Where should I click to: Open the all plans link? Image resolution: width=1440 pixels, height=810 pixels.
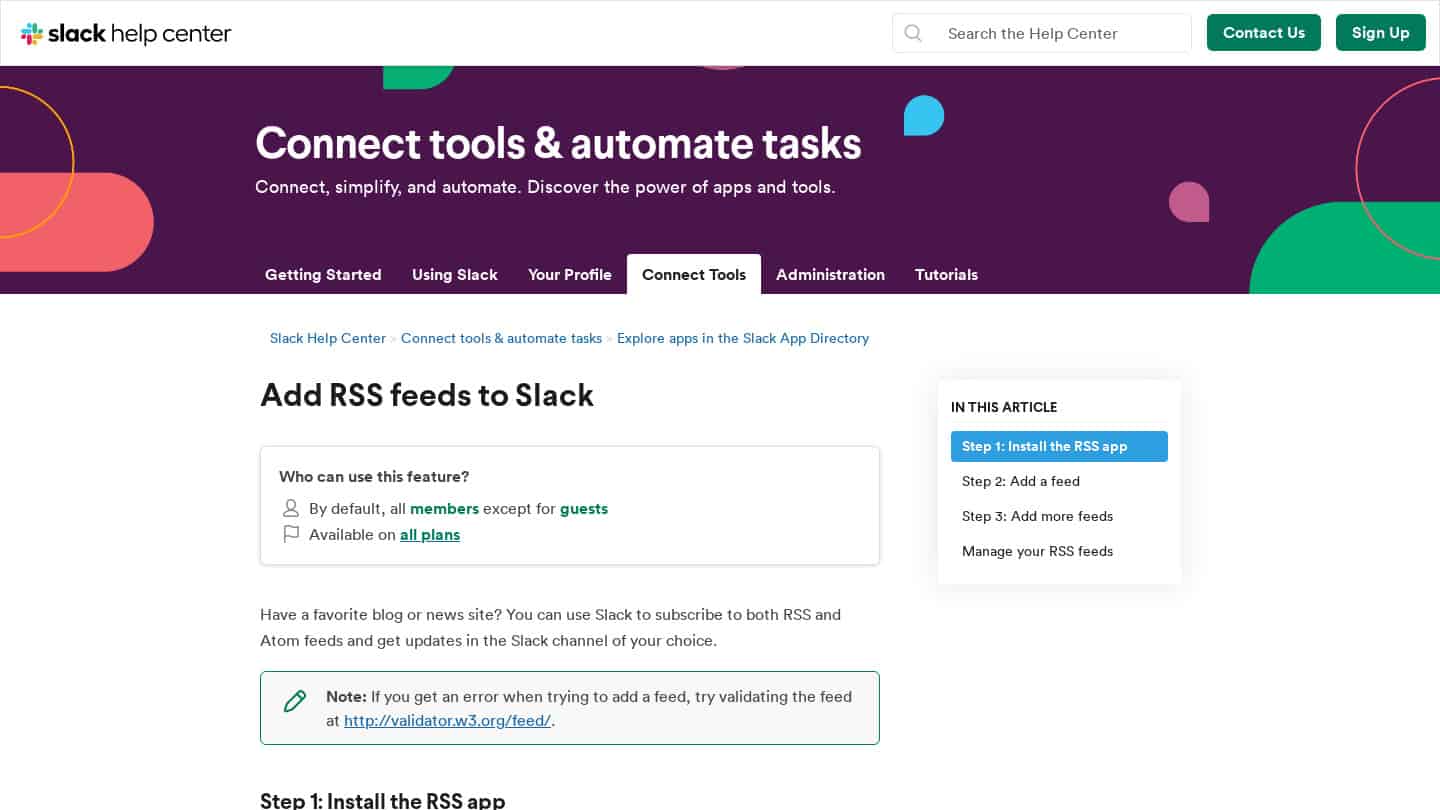(430, 534)
